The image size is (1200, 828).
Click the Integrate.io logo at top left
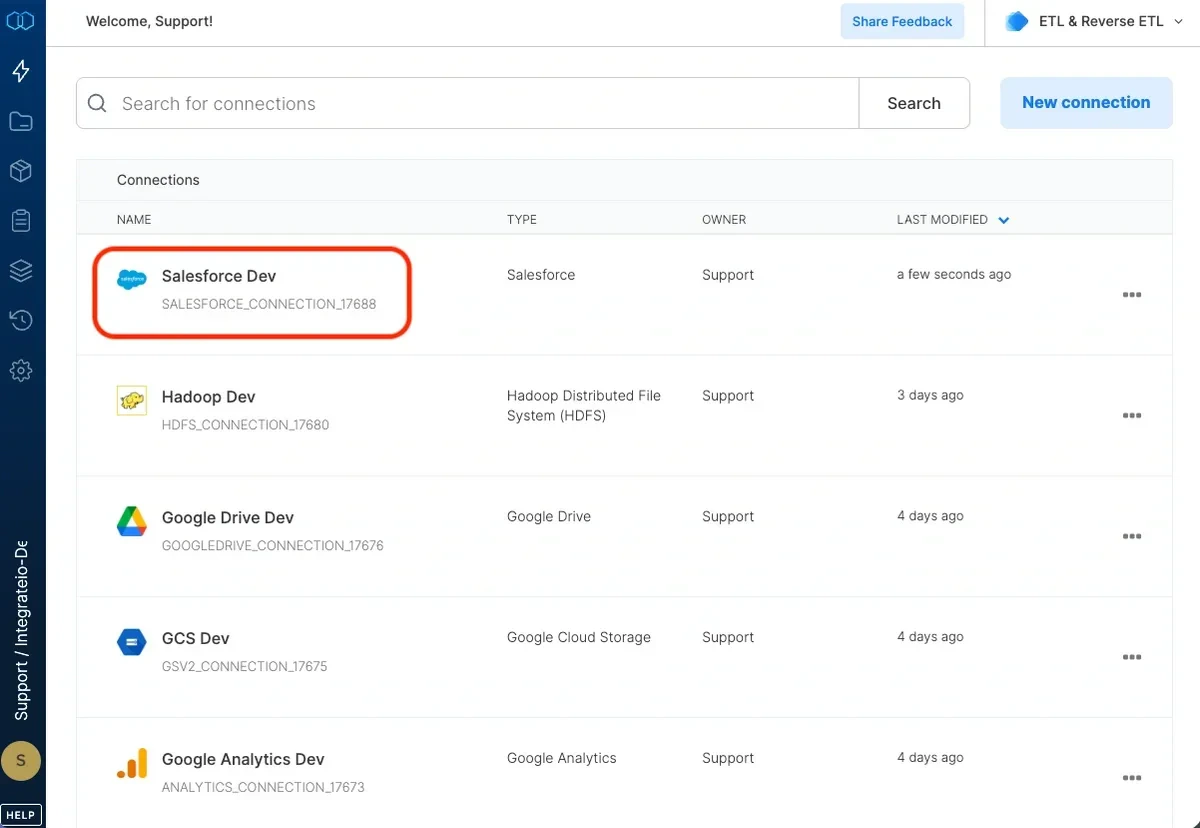pos(21,20)
